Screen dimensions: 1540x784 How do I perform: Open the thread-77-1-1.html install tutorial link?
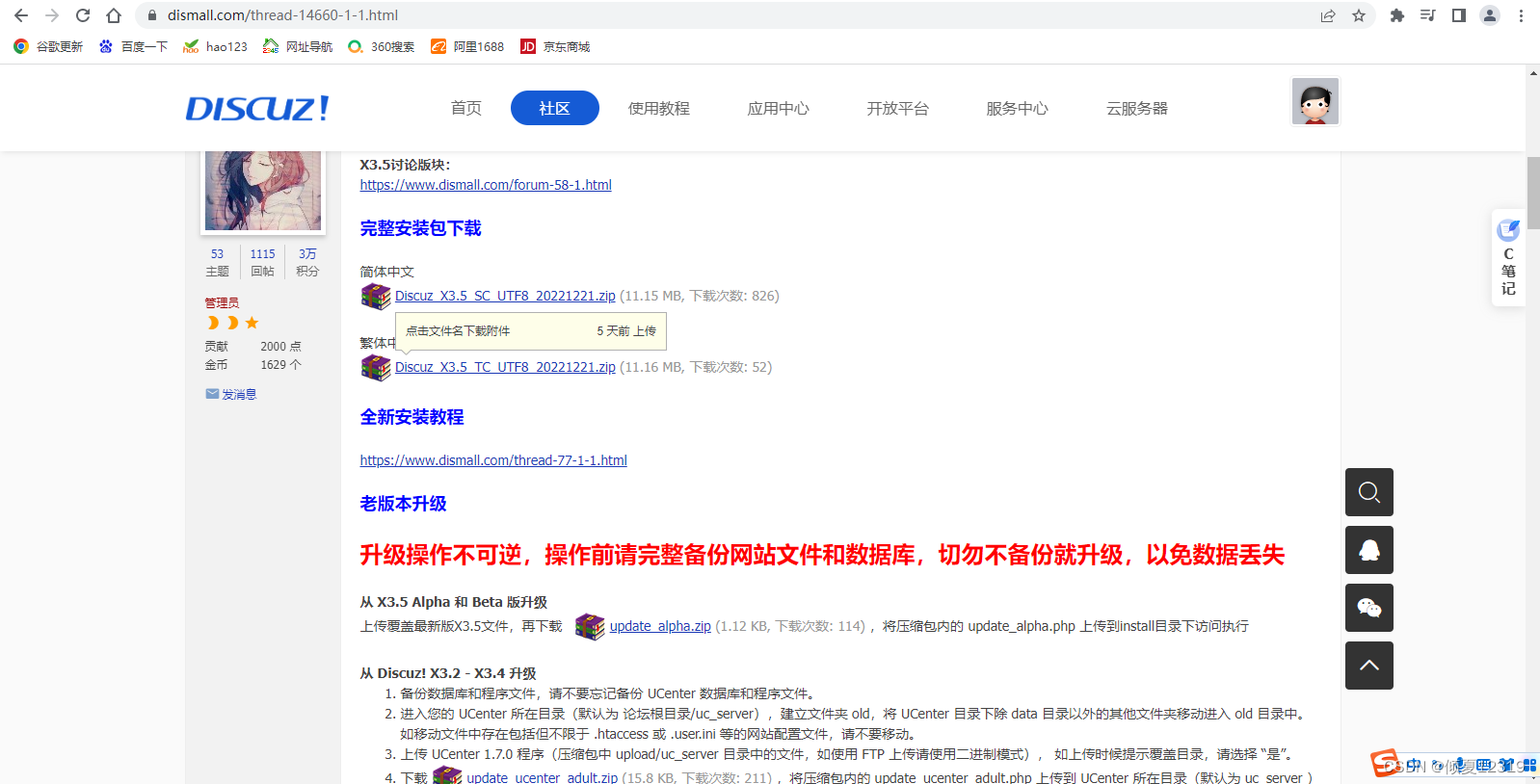[493, 460]
